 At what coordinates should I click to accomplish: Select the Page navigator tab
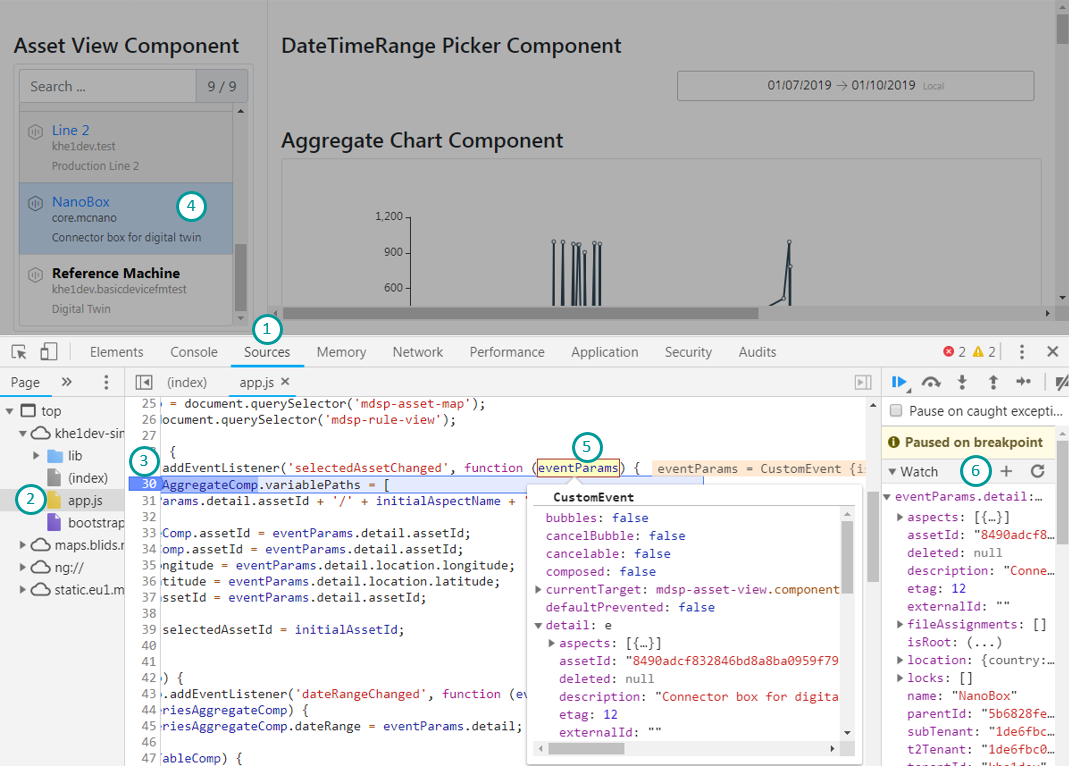pos(25,382)
